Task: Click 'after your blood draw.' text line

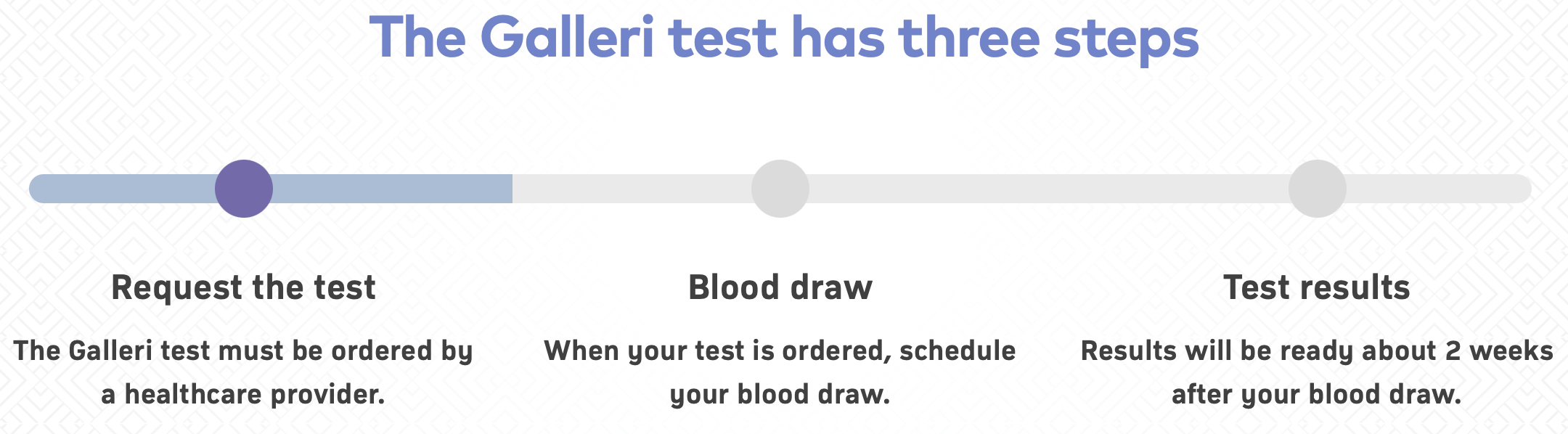Action: pos(1317,395)
